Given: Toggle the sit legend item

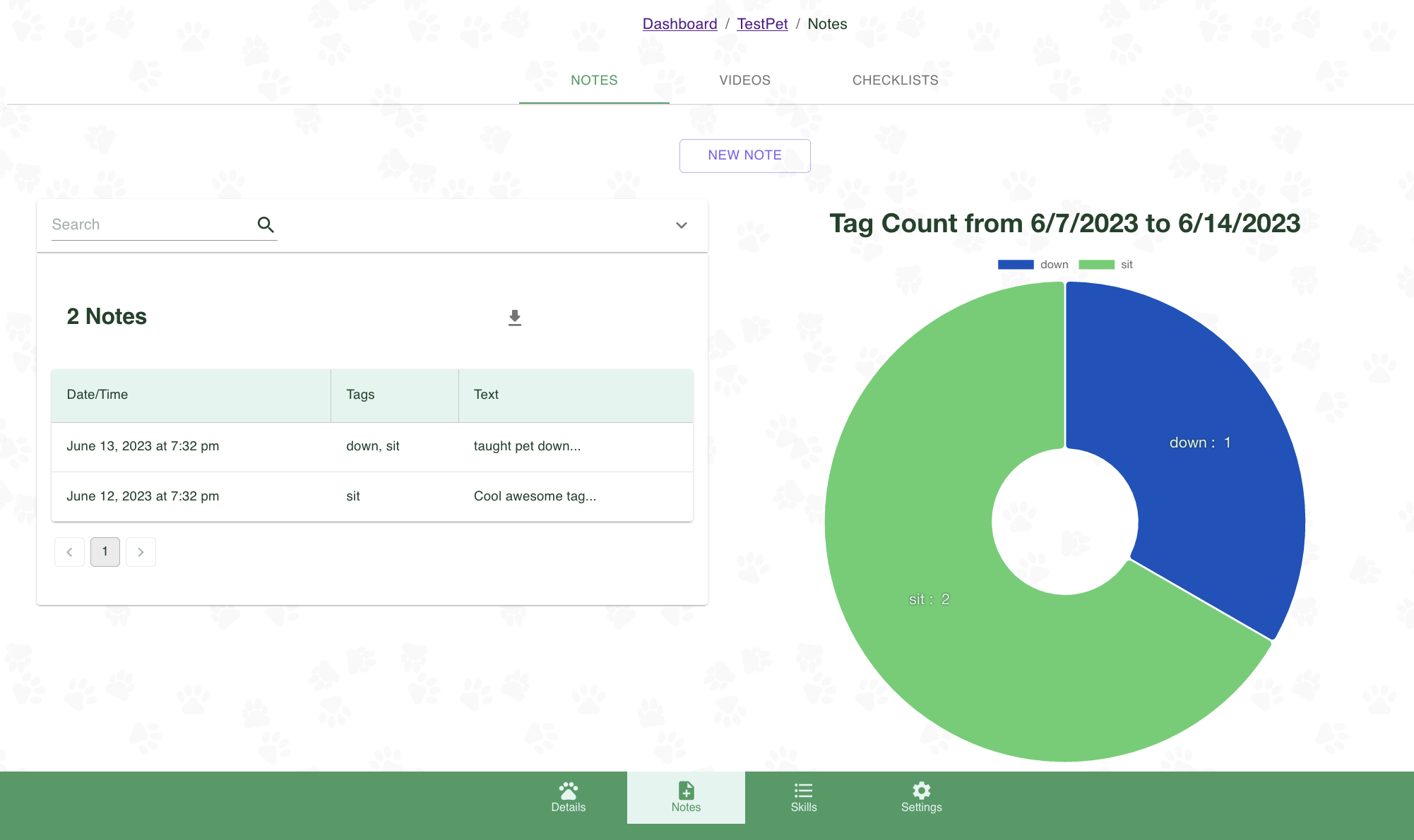Looking at the screenshot, I should tap(1106, 265).
